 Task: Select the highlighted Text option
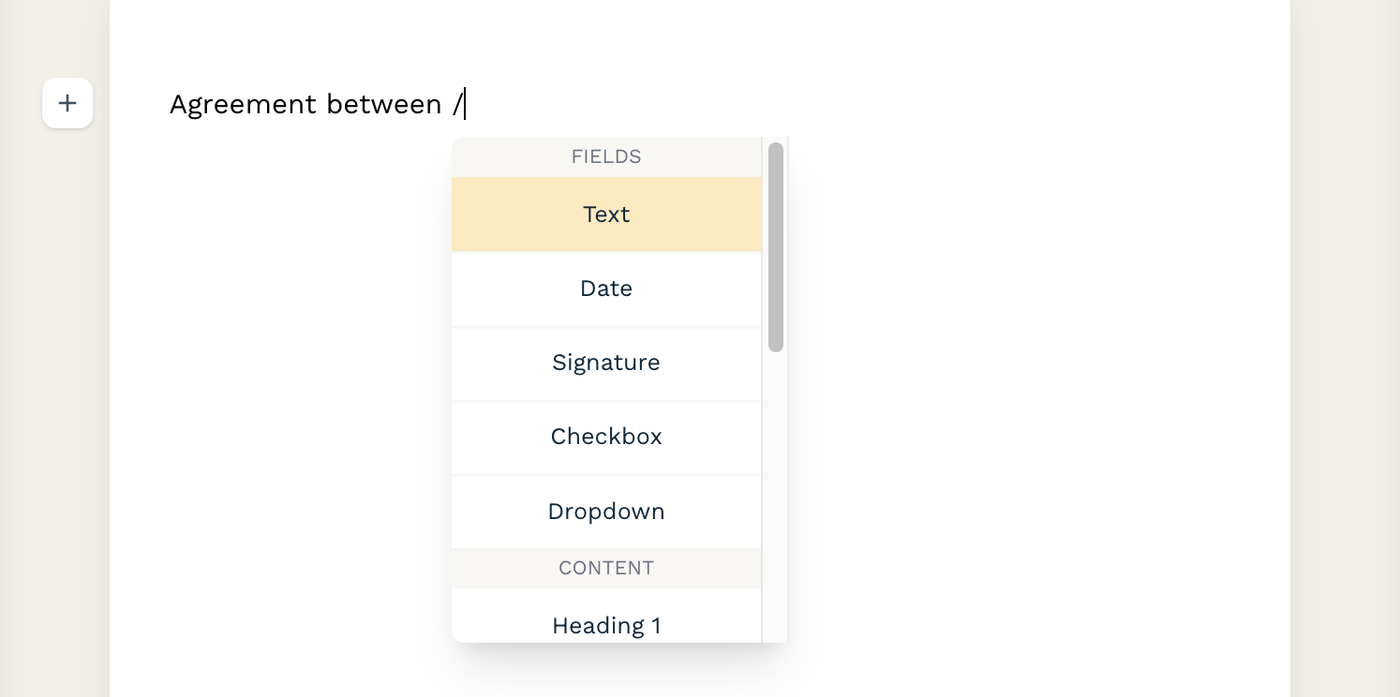[605, 214]
